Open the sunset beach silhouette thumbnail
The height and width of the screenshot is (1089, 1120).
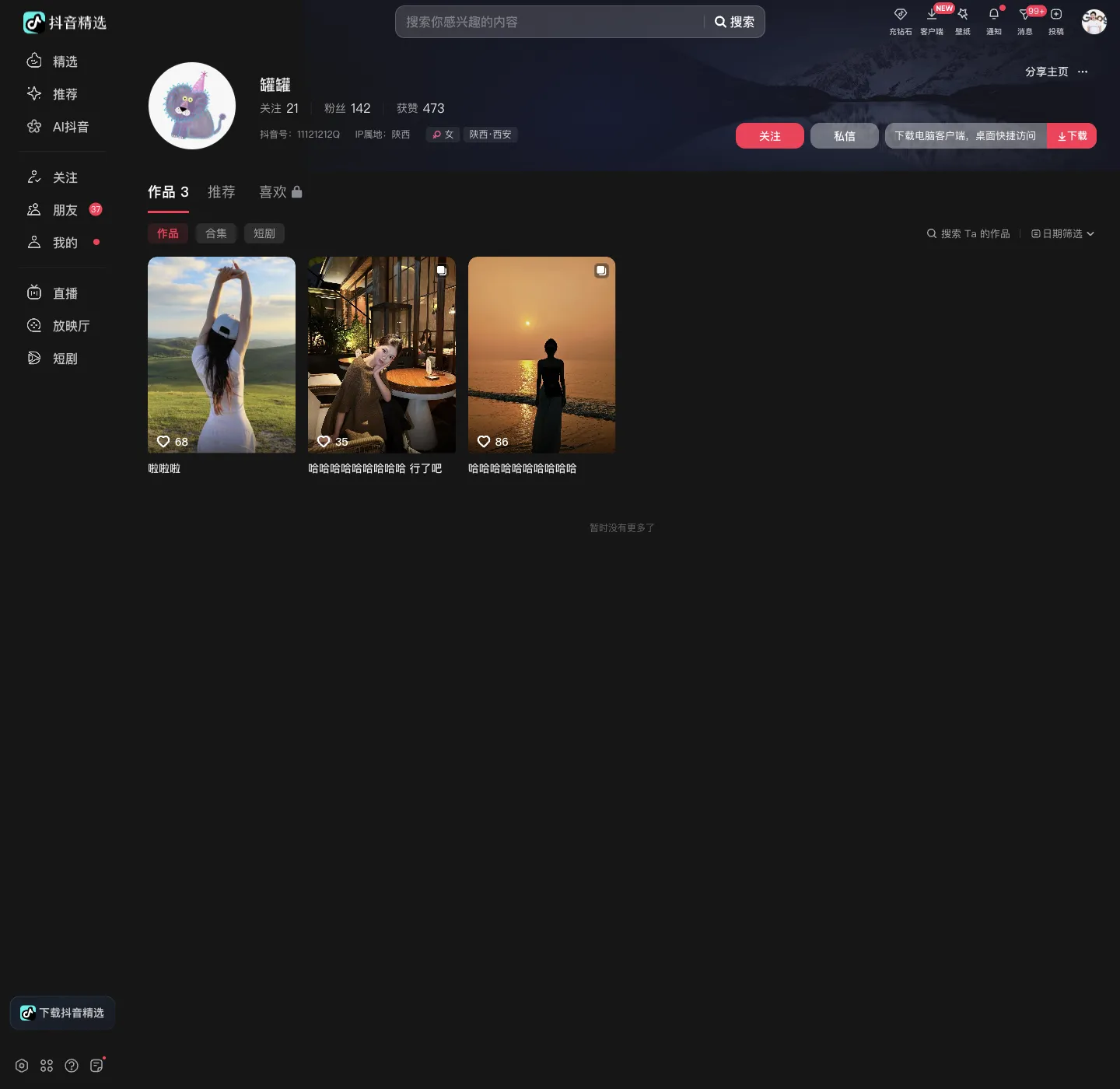pyautogui.click(x=542, y=355)
